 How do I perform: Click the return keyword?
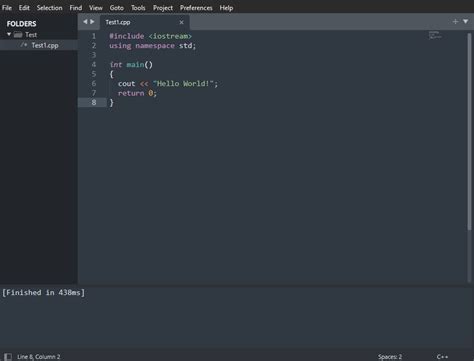coord(131,93)
